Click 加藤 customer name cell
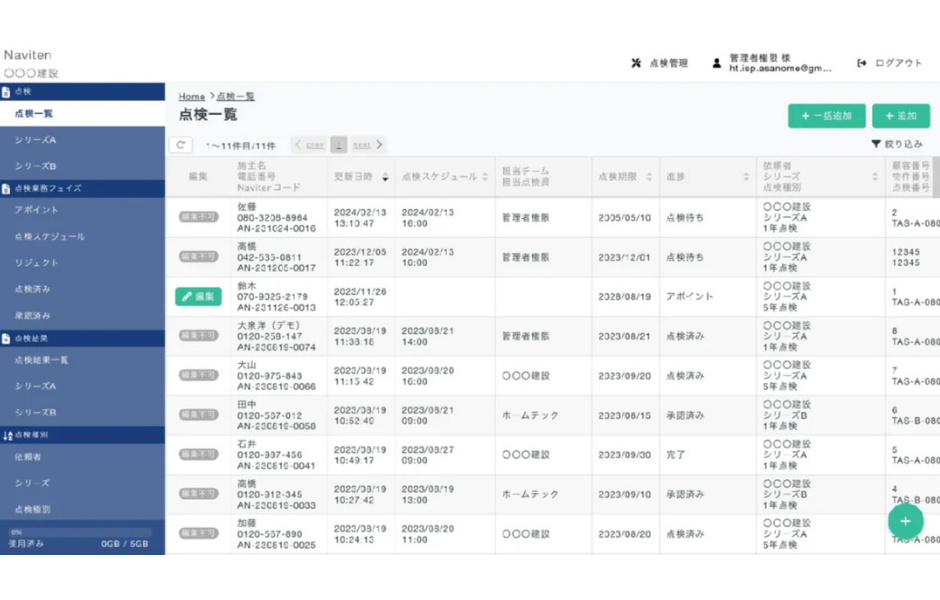Screen dimensions: 940x600 click(246, 523)
